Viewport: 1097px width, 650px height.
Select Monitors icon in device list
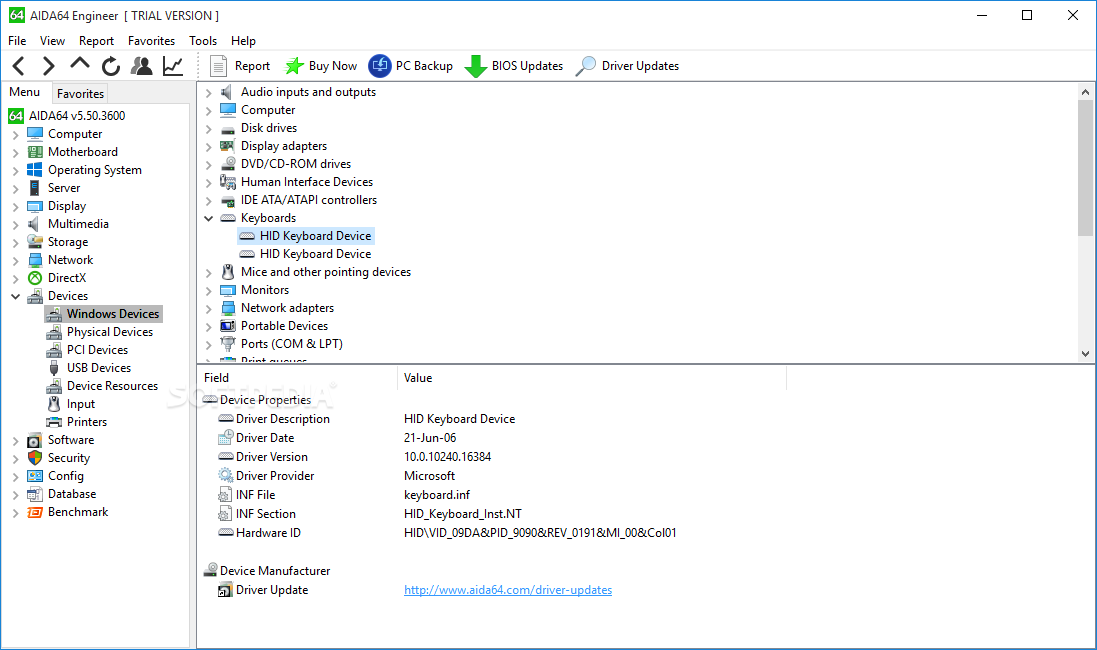227,290
